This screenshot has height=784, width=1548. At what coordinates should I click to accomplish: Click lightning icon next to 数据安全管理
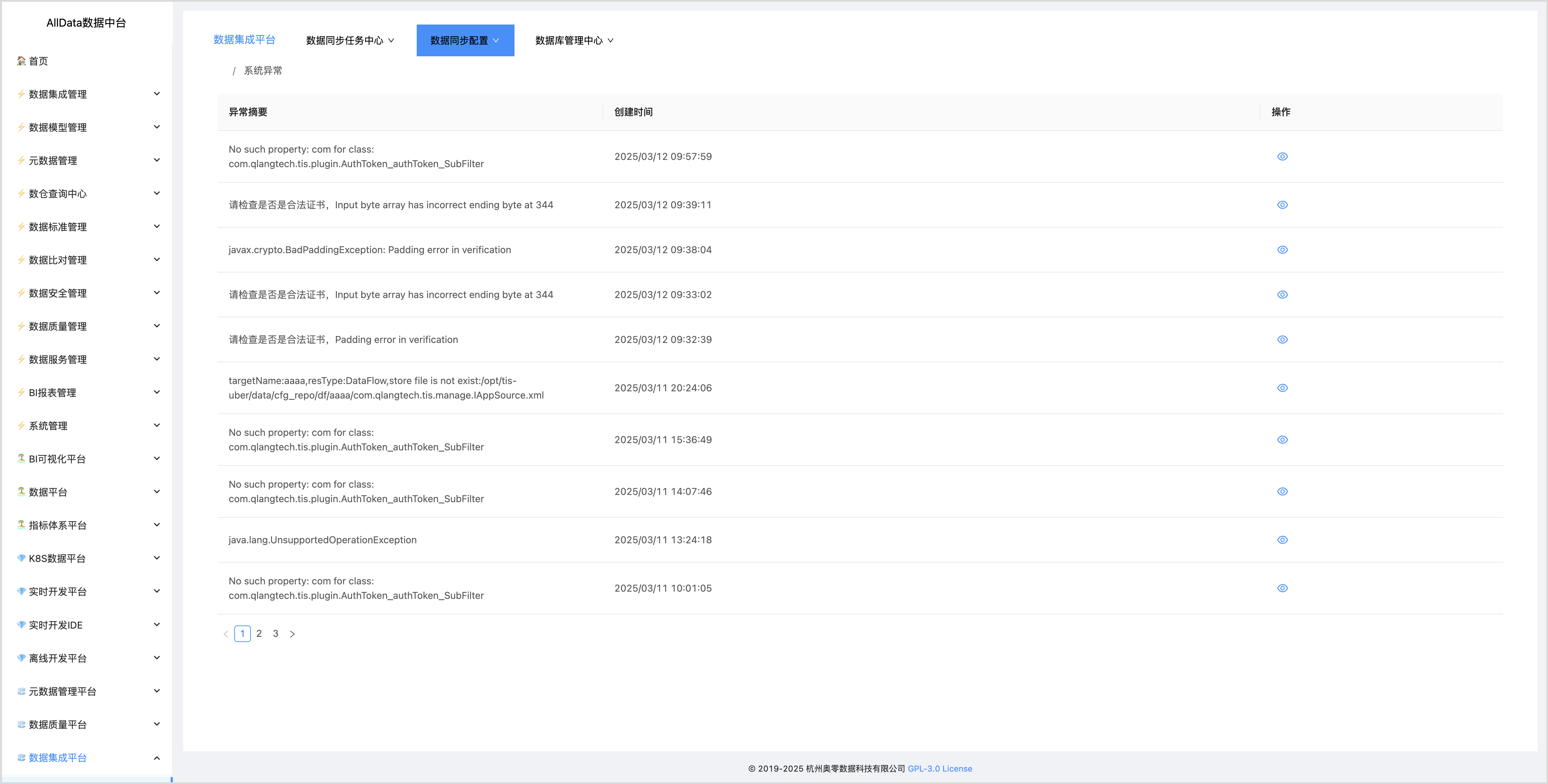[x=21, y=293]
